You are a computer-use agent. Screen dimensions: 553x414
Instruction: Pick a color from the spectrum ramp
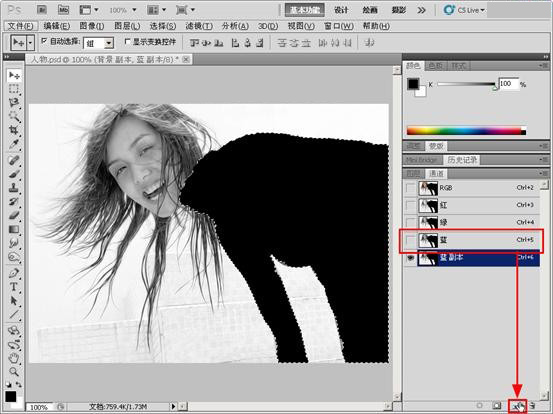pyautogui.click(x=466, y=131)
